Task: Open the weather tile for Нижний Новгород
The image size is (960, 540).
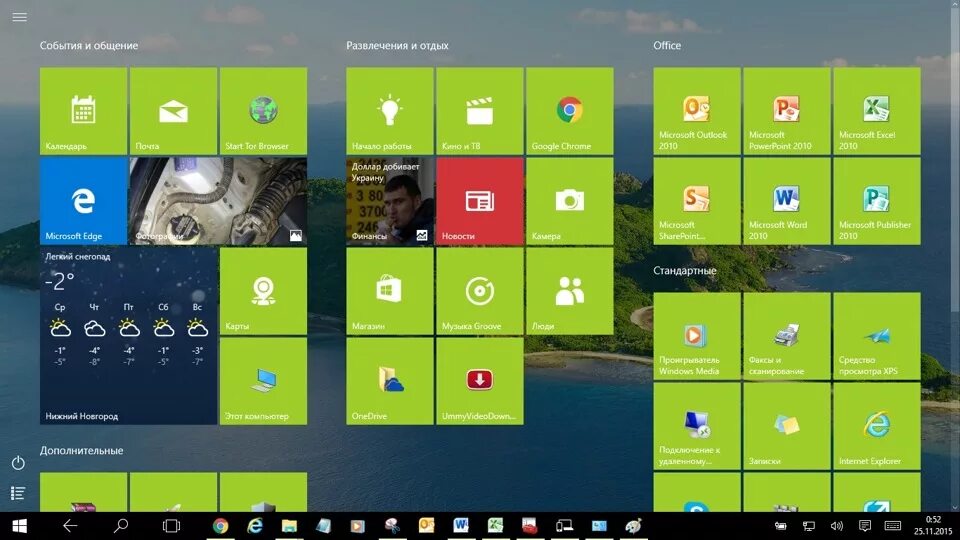Action: click(129, 336)
